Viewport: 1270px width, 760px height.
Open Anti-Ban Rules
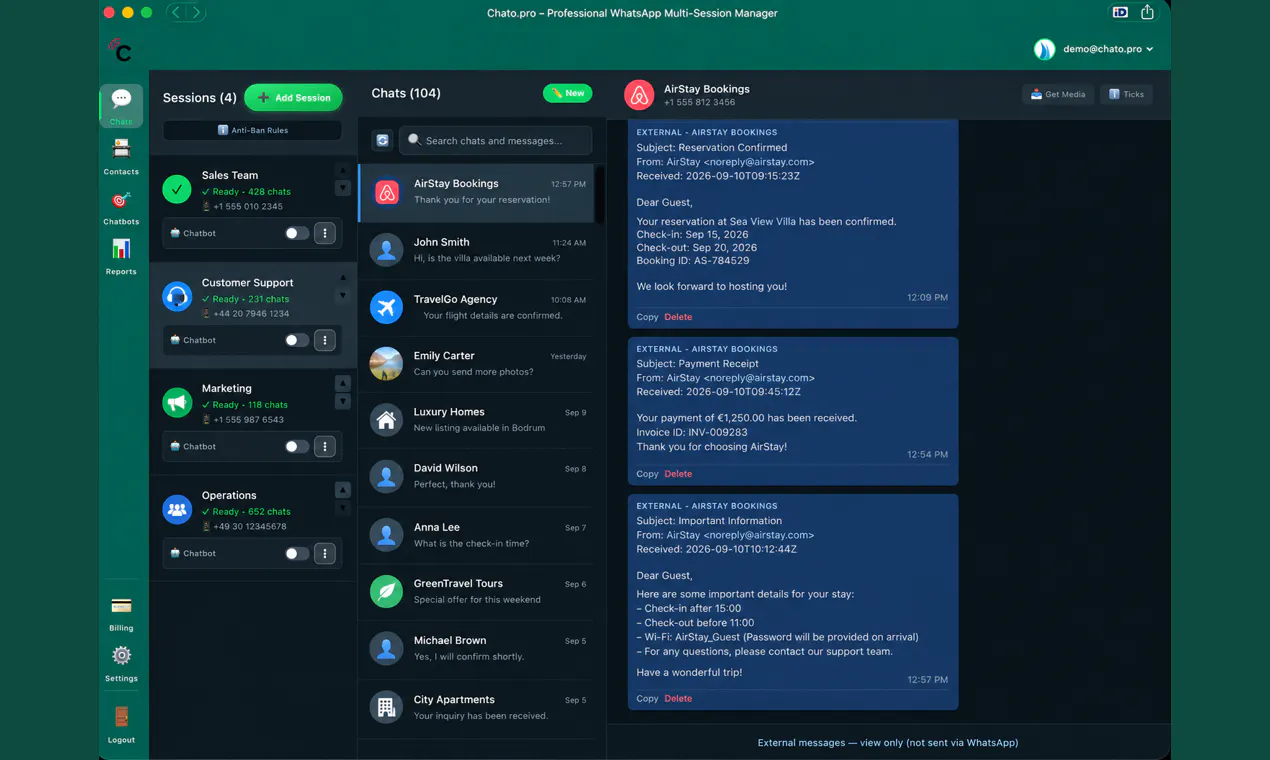click(252, 130)
